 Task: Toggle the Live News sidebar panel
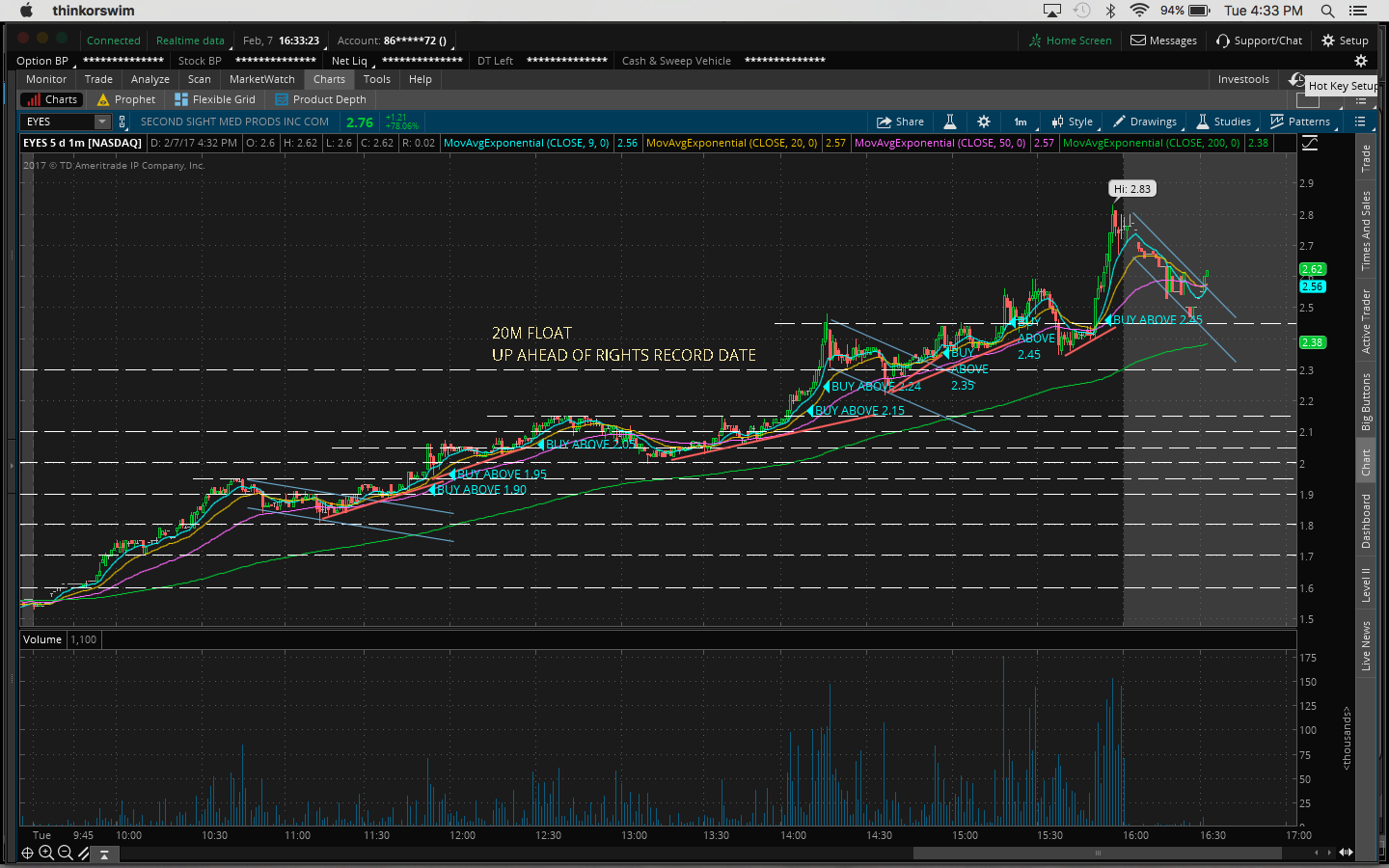coord(1366,645)
